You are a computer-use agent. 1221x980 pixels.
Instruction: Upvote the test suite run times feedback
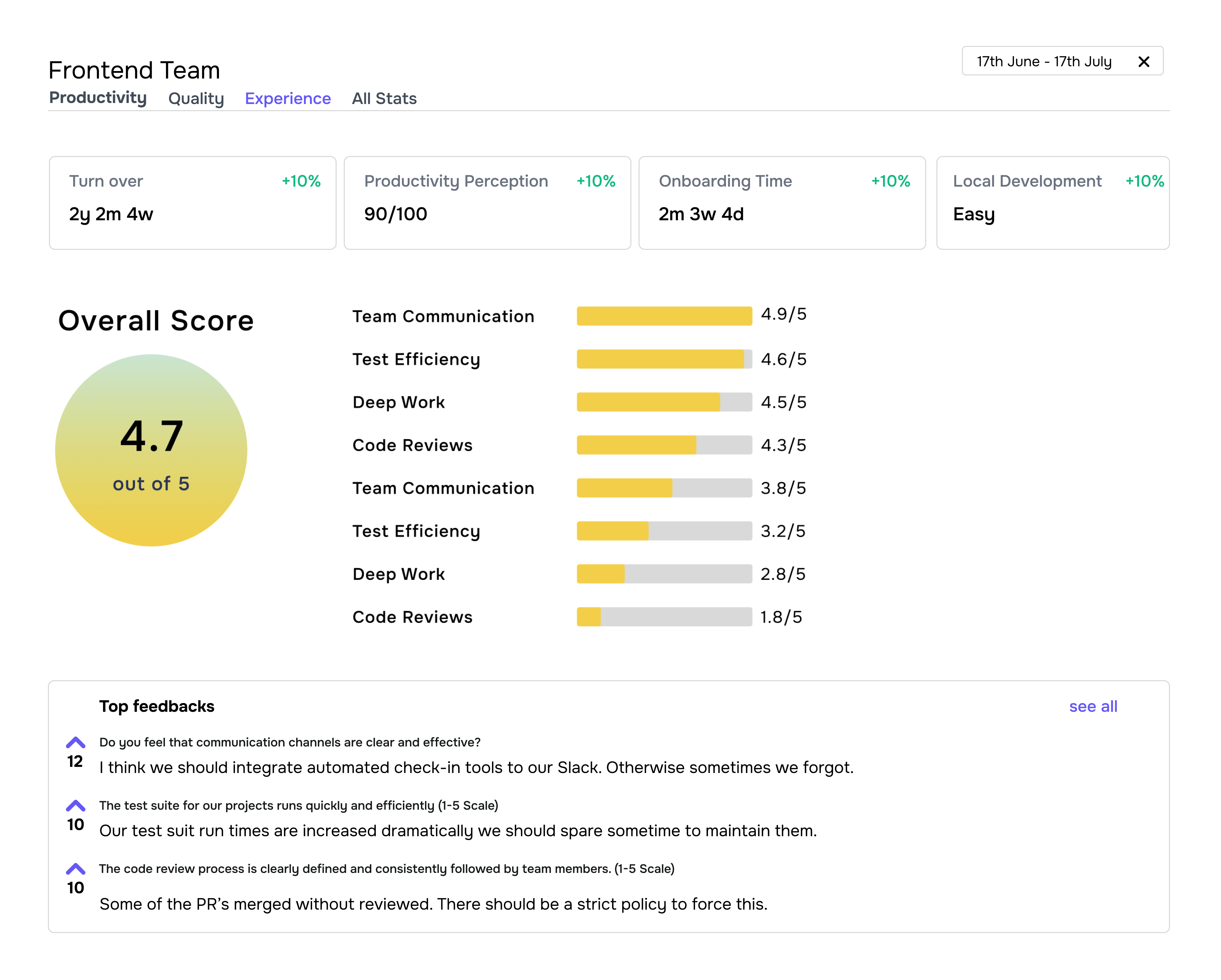(x=75, y=806)
